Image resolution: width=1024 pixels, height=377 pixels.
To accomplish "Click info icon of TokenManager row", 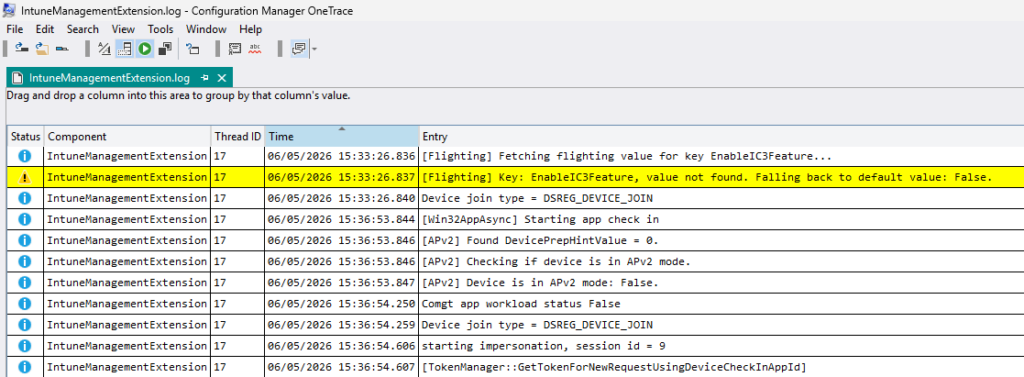I will click(x=25, y=367).
